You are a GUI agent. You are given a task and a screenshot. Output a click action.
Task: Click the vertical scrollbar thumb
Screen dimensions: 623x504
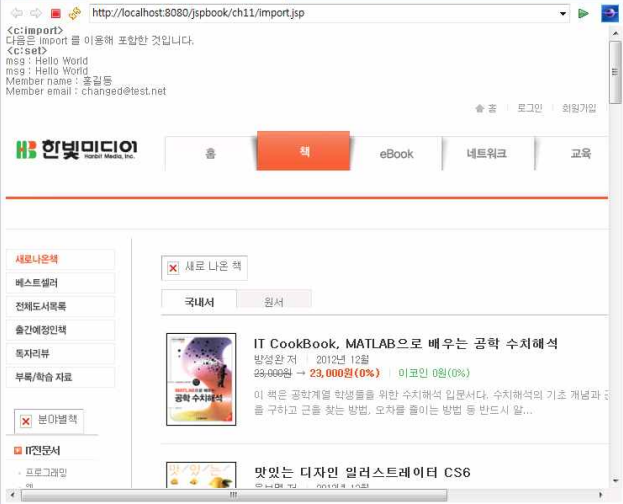point(615,72)
